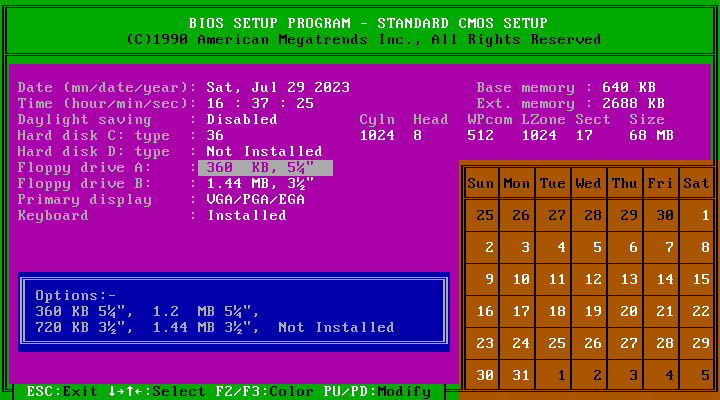Viewport: 720px width, 400px height.
Task: Click the LZone value 1024
Action: click(x=539, y=135)
